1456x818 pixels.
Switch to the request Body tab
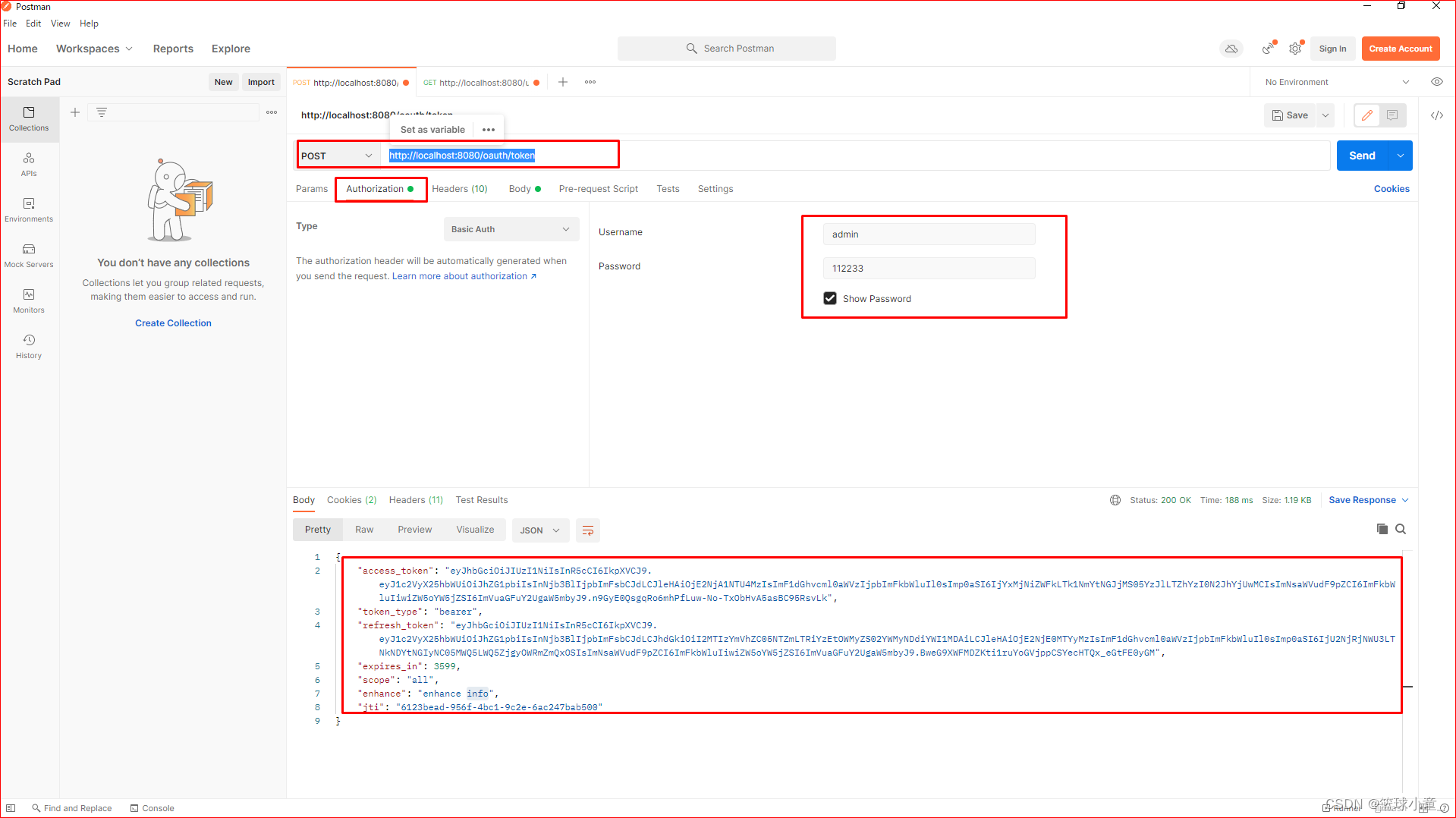coord(524,189)
